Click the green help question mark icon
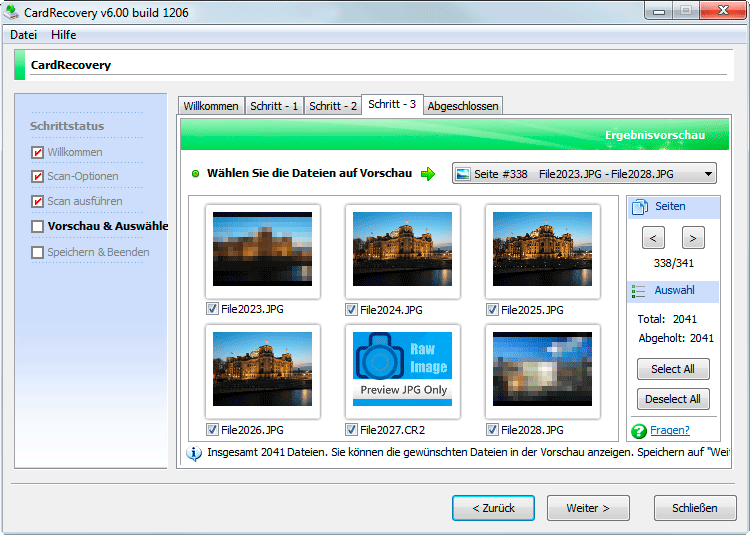The width and height of the screenshot is (750, 535). (639, 431)
